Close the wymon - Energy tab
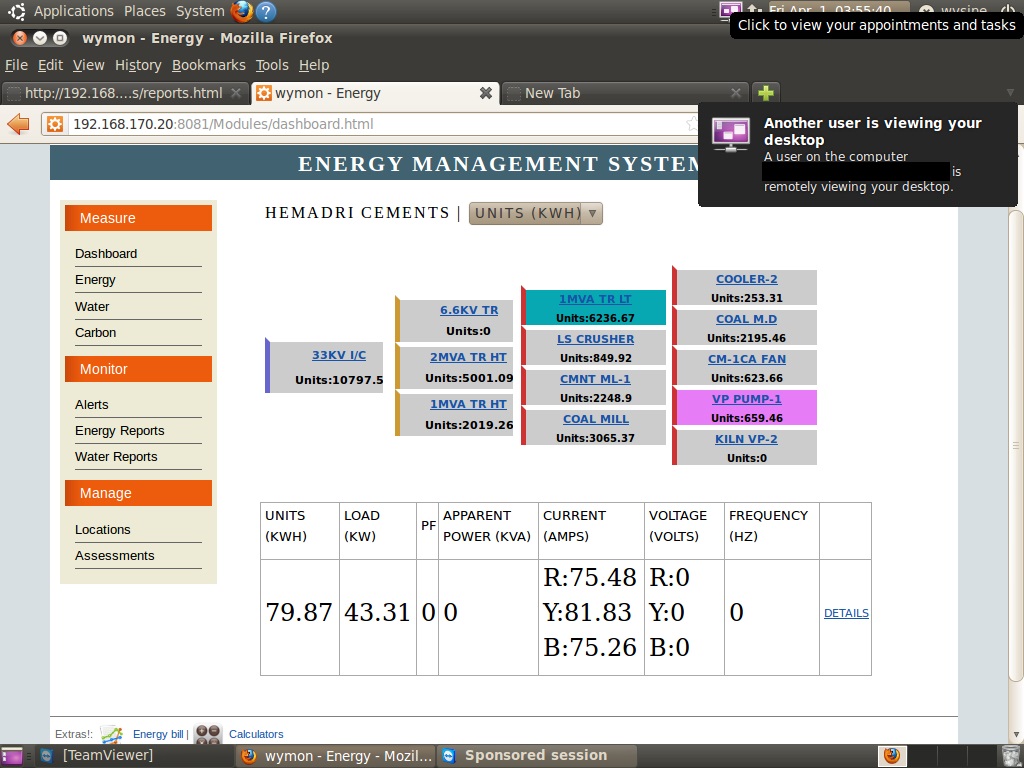The image size is (1024, 768). [486, 93]
